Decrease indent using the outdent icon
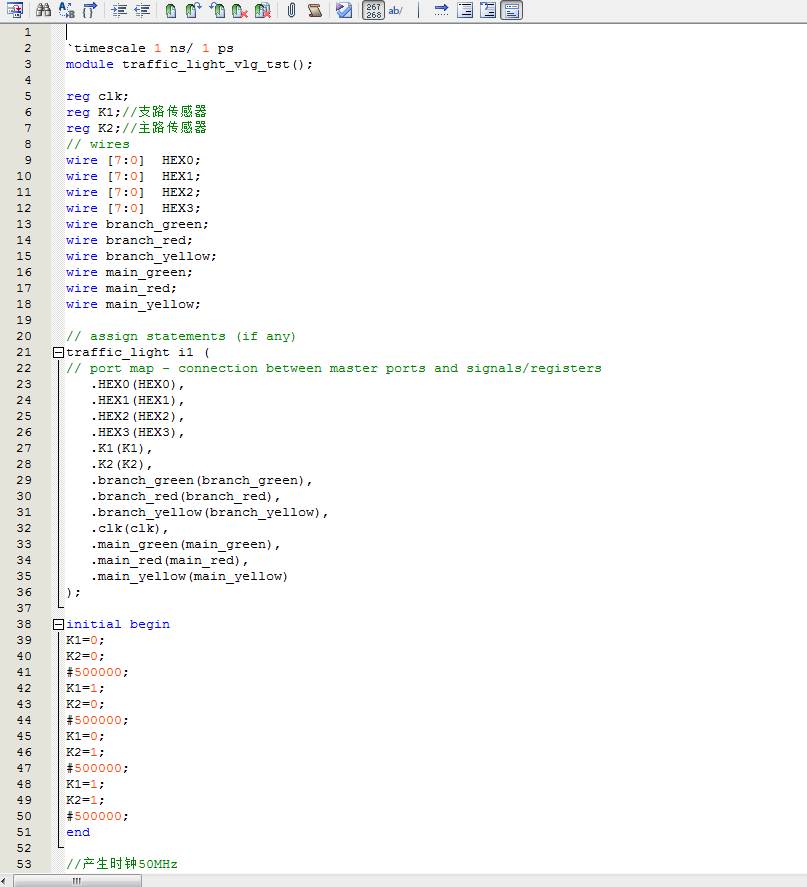This screenshot has width=807, height=887. pos(142,10)
